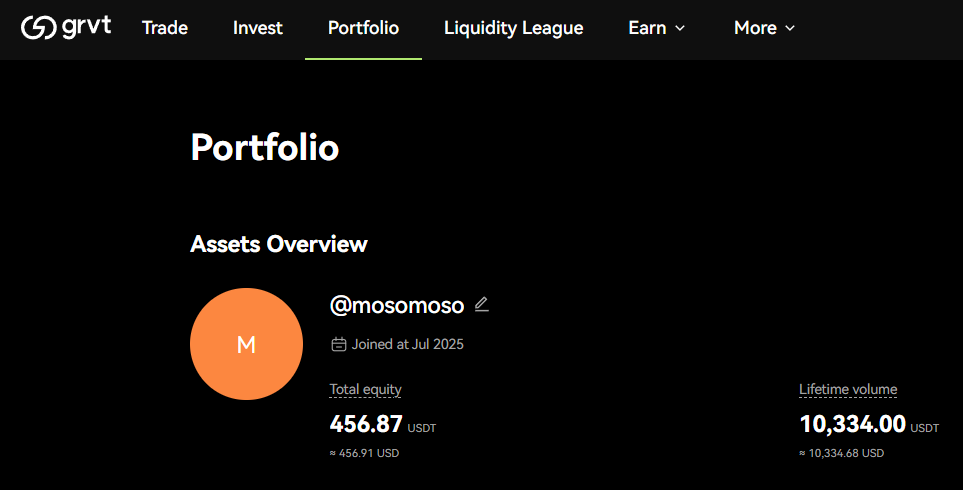Viewport: 963px width, 490px height.
Task: Expand the Earn dropdown chevron
Action: pos(679,28)
